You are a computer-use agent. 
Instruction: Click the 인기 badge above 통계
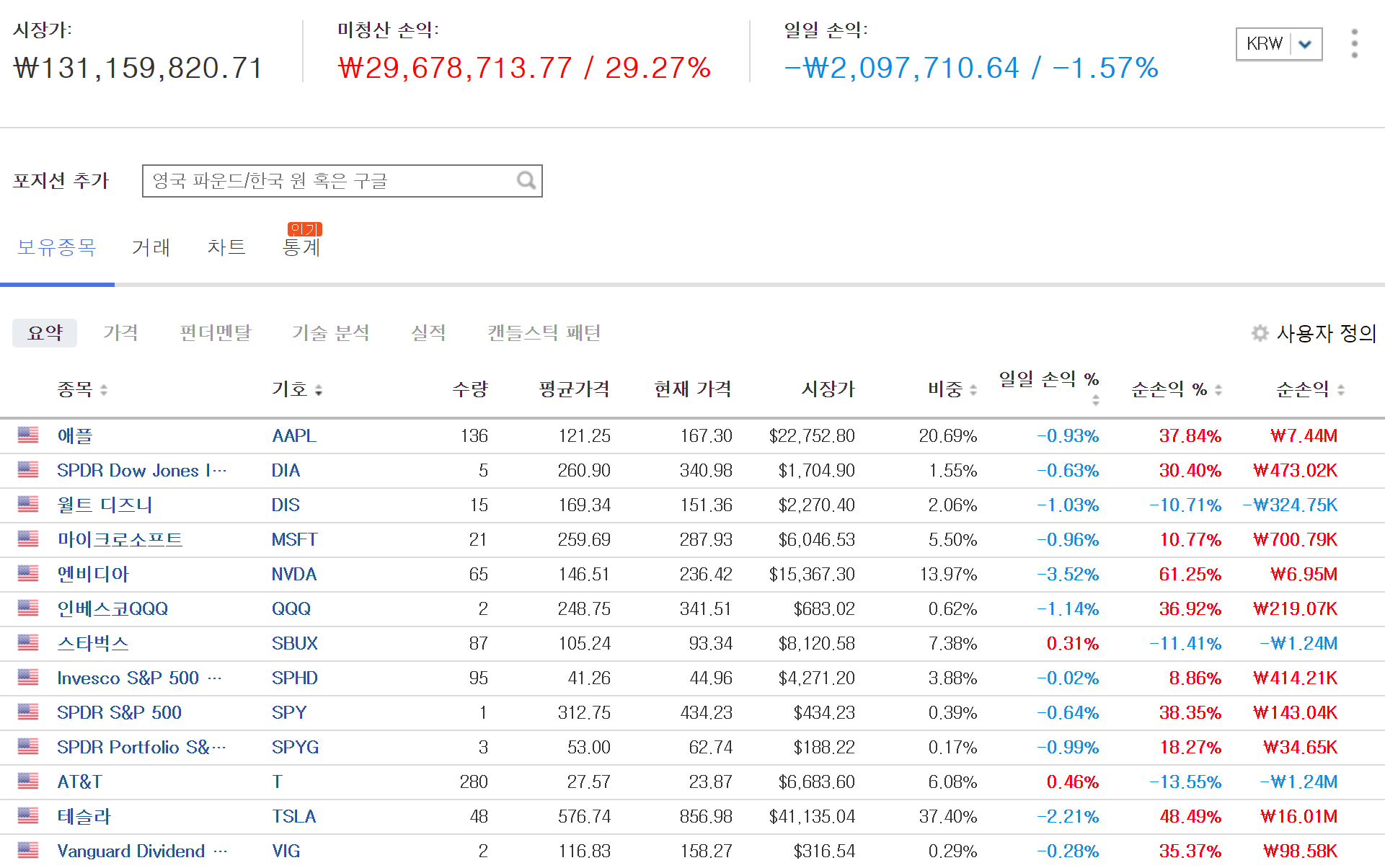[304, 229]
